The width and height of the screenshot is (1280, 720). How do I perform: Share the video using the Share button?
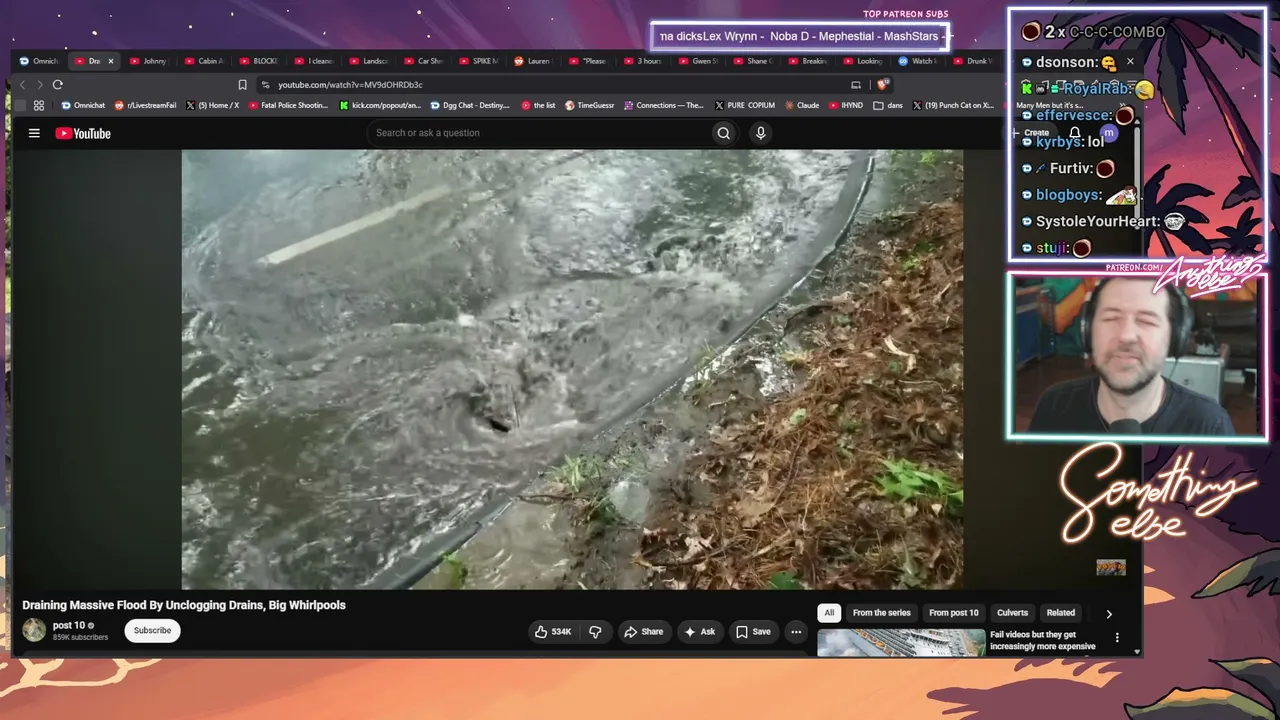point(643,632)
